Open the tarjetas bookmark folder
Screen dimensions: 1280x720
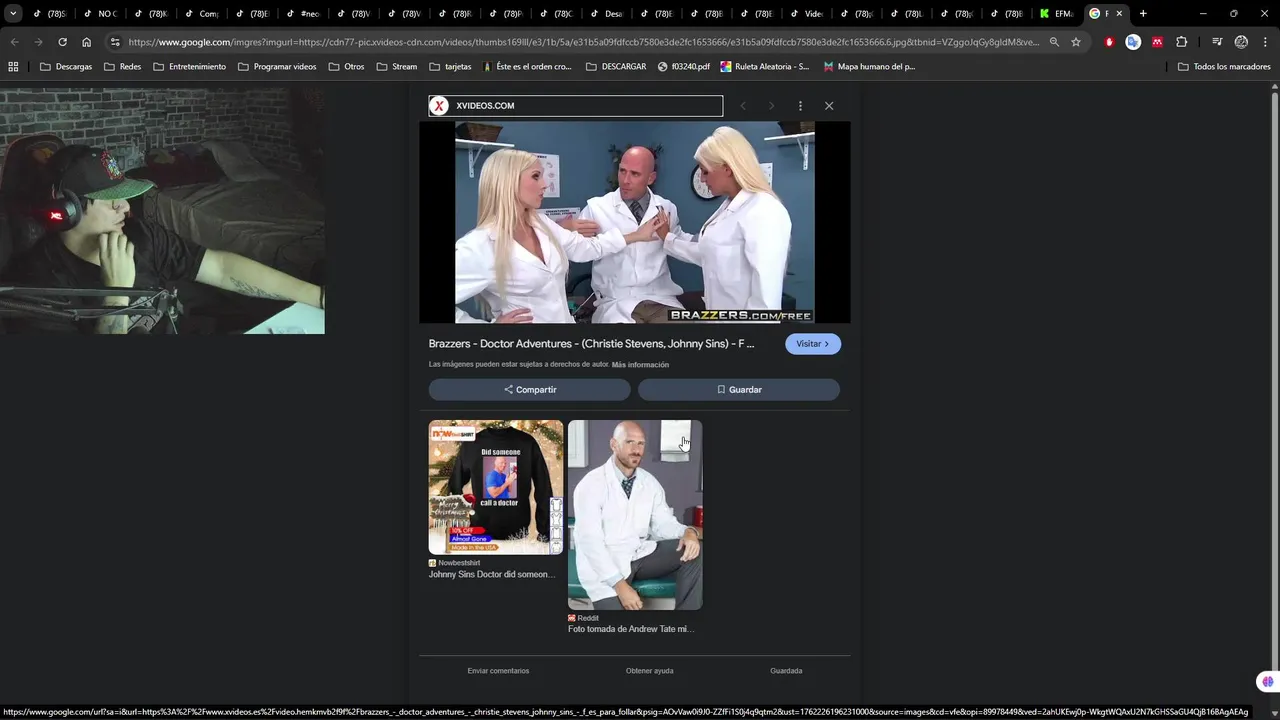(x=450, y=66)
